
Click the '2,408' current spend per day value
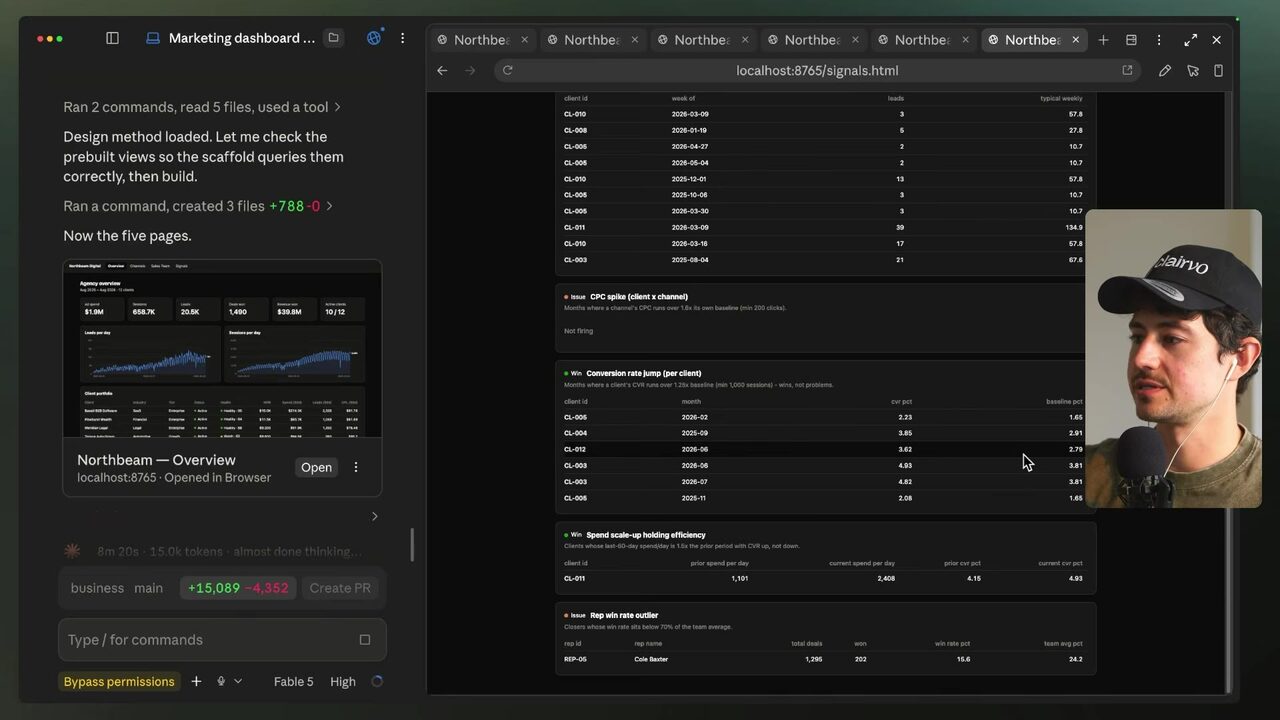886,578
